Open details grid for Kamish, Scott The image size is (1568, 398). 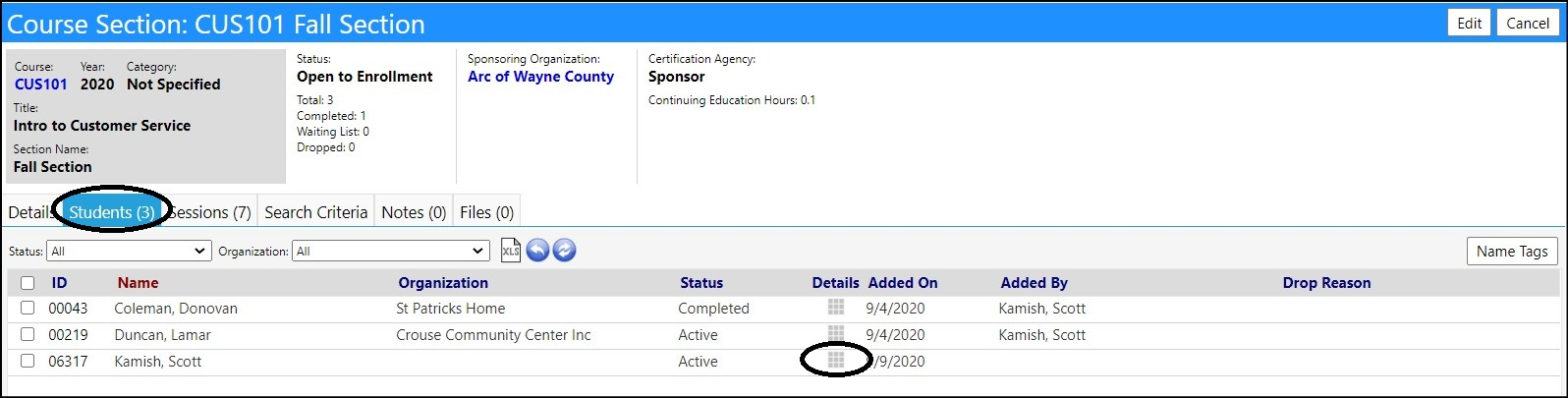point(836,361)
